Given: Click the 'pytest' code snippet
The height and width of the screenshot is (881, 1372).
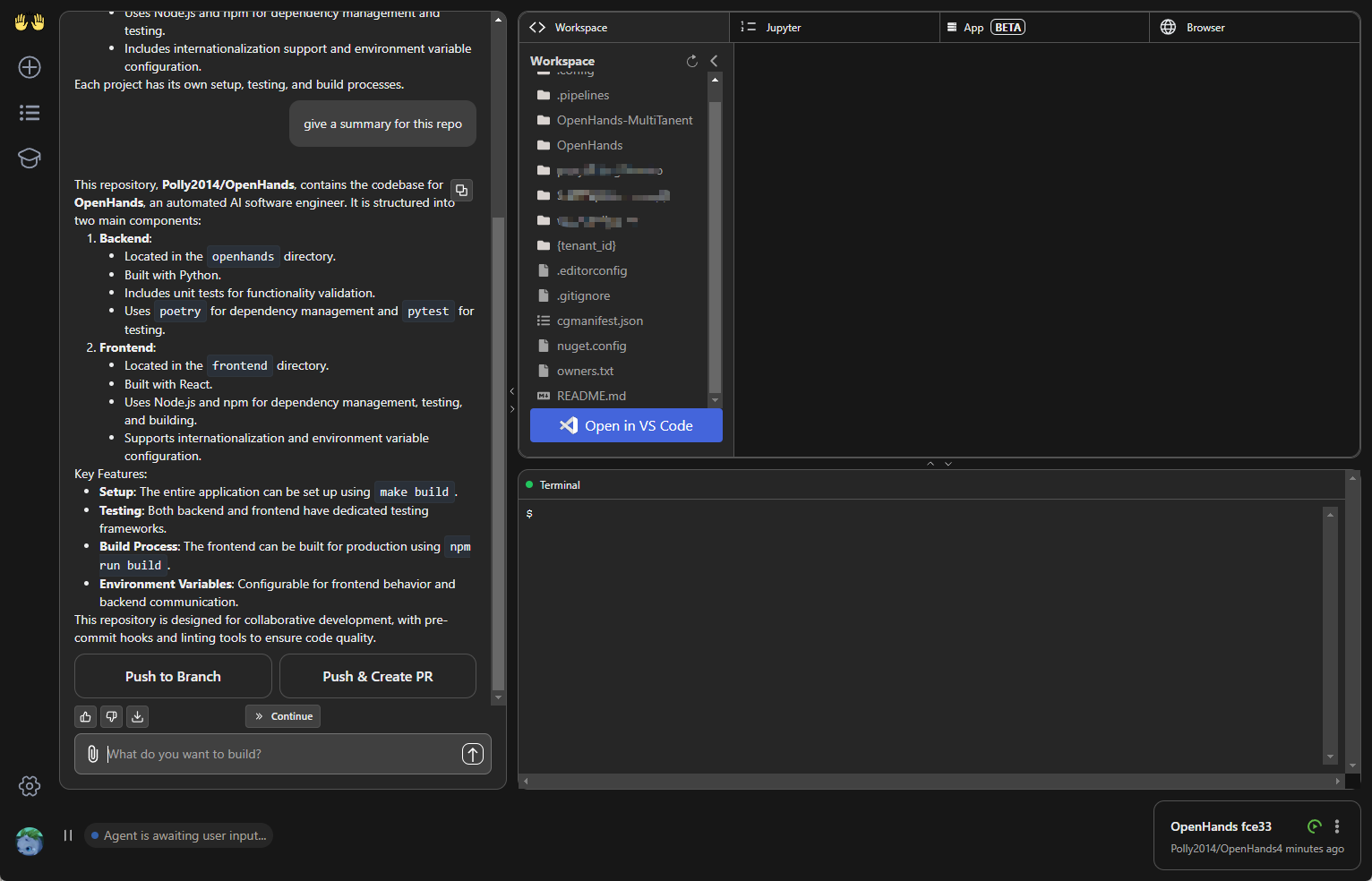Looking at the screenshot, I should coord(428,311).
